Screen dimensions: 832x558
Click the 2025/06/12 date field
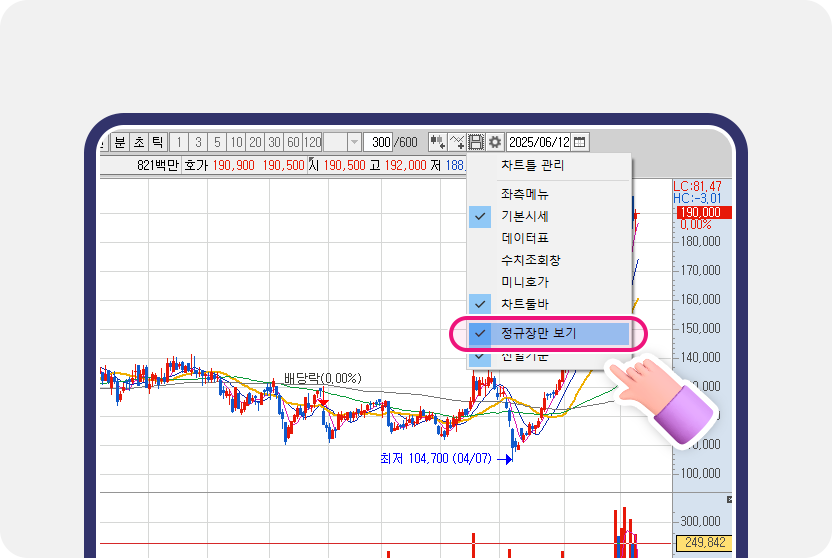539,142
